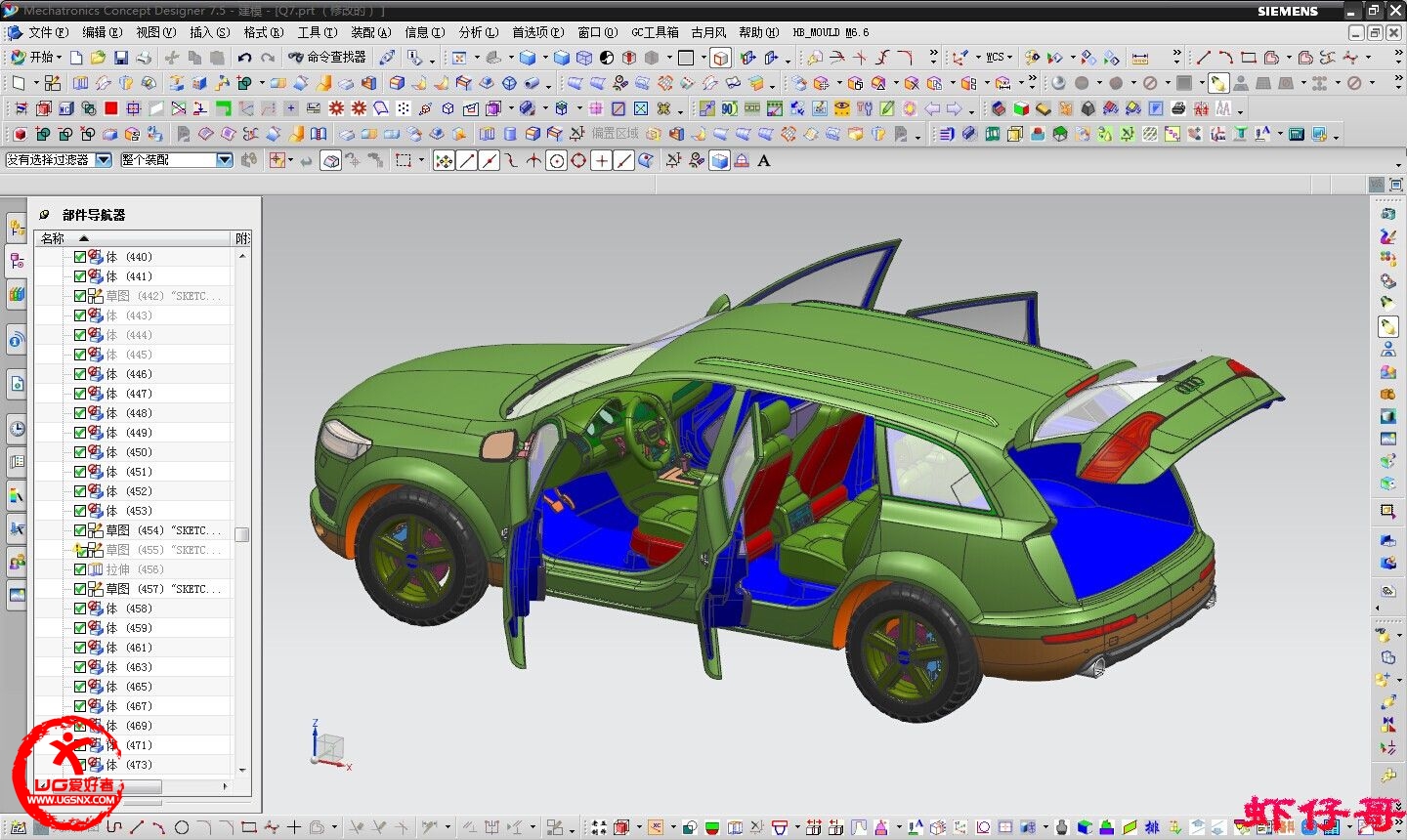
Task: Select tree row 草图 (457) SKETC
Action: 134,589
